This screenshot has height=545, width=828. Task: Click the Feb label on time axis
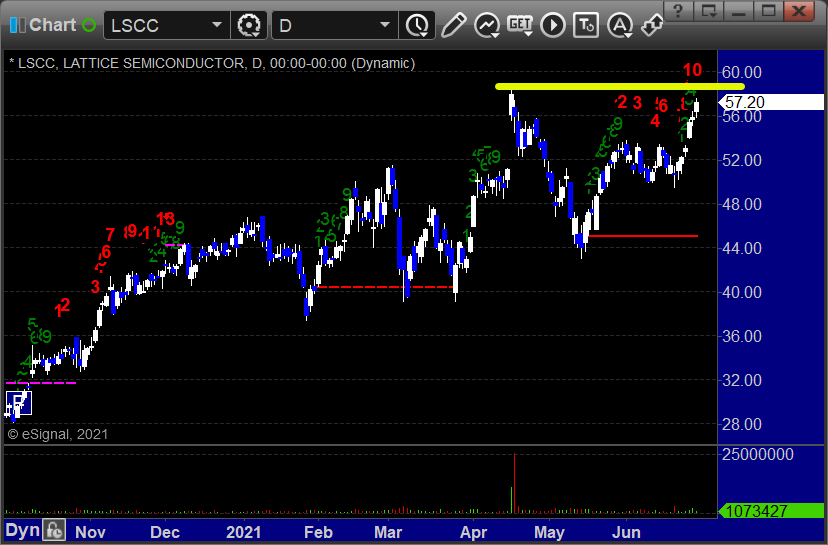318,532
